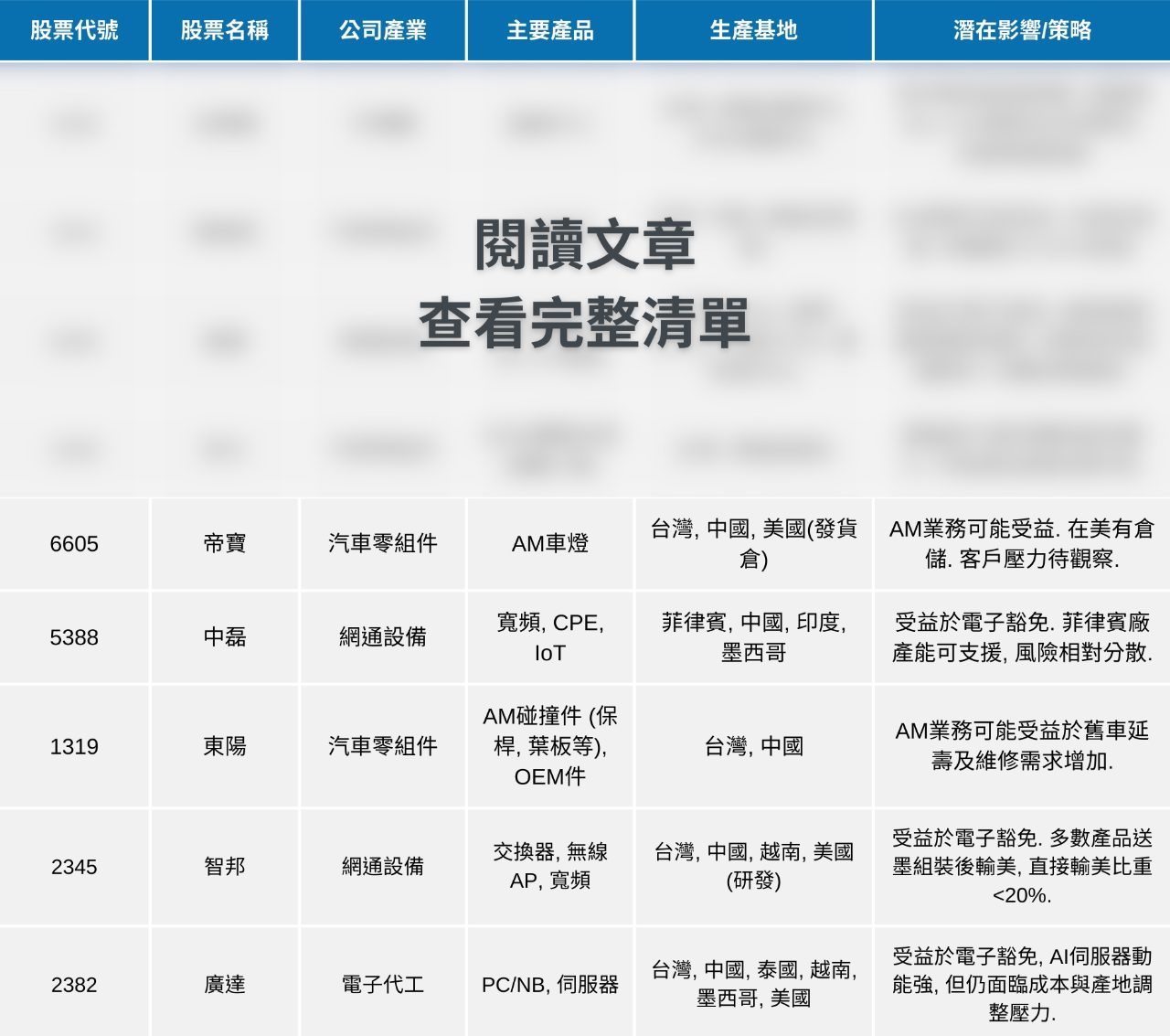Click the 直接輸美比重<20% strategy cell
The height and width of the screenshot is (1036, 1170).
pos(1022,866)
